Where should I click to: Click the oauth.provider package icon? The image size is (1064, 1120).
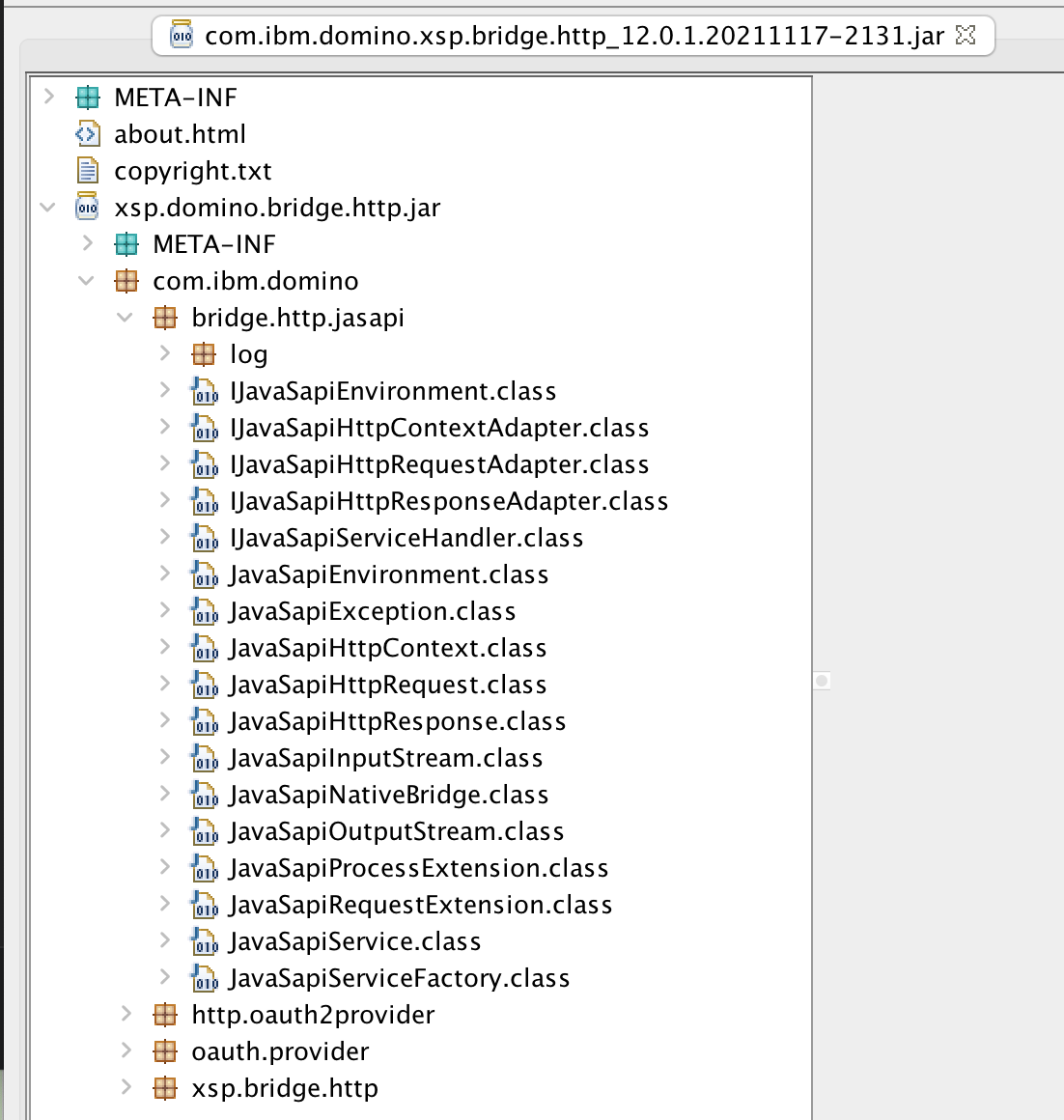tap(165, 1051)
